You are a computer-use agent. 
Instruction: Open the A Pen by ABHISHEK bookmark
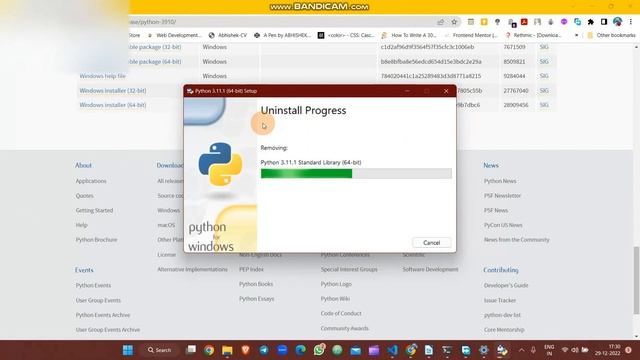[282, 36]
